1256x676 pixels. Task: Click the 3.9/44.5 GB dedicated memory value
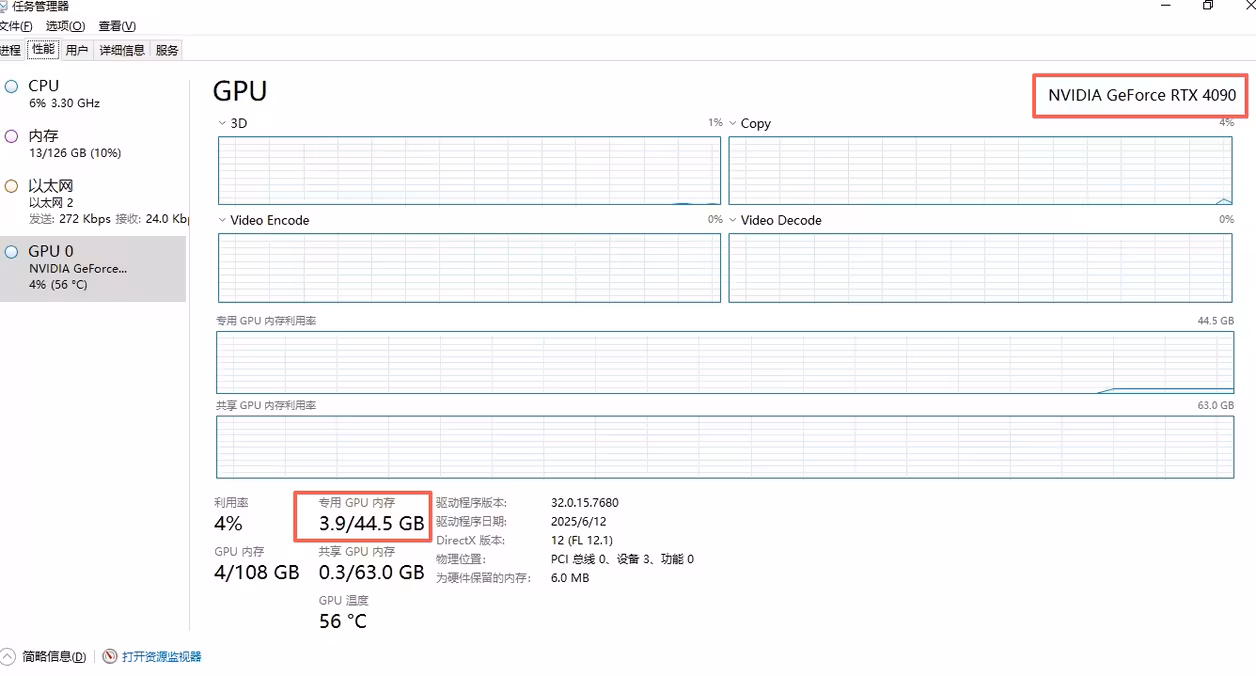[x=371, y=523]
